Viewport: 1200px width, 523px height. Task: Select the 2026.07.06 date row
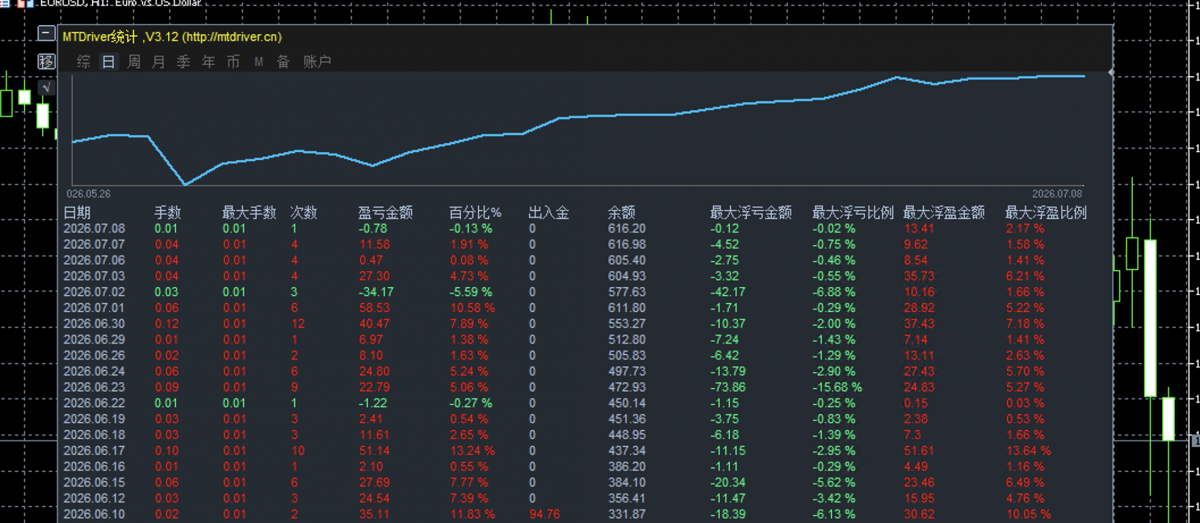coord(94,260)
